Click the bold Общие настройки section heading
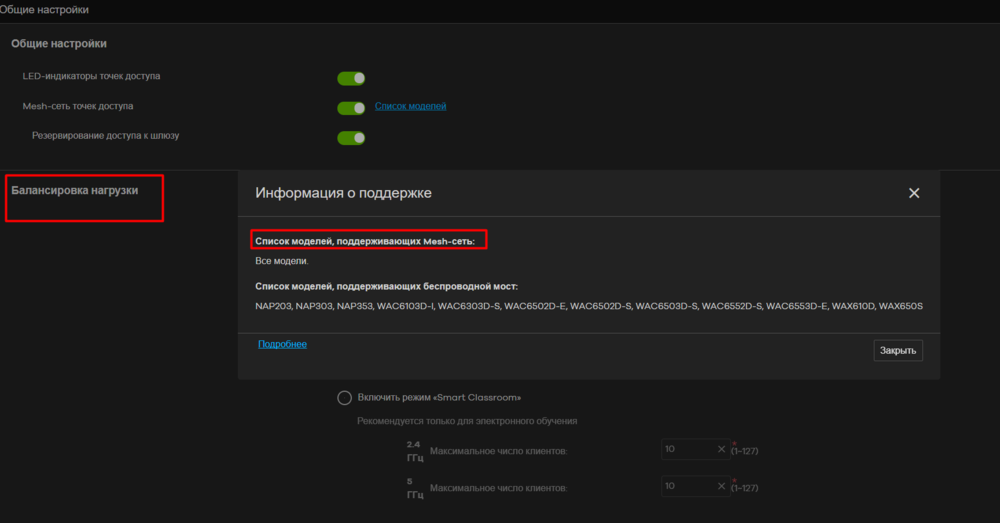1000x523 pixels. point(59,44)
